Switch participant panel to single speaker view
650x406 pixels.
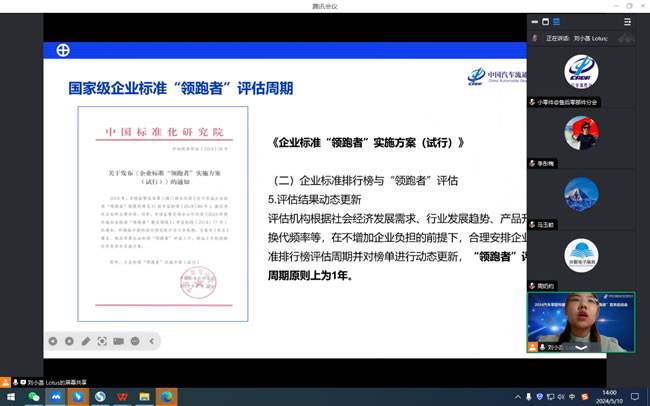pos(547,22)
